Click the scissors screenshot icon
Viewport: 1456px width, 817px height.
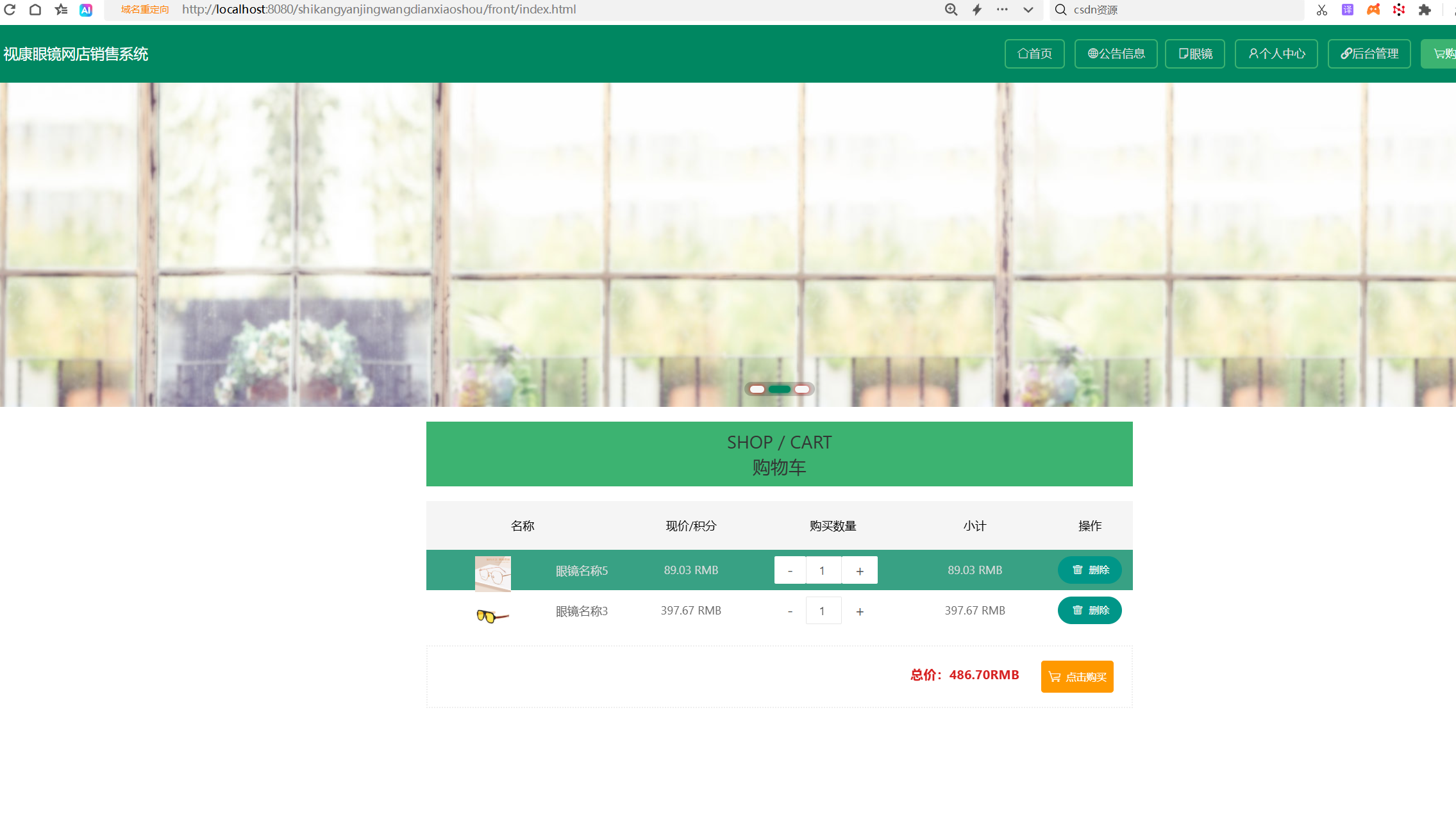[1321, 10]
